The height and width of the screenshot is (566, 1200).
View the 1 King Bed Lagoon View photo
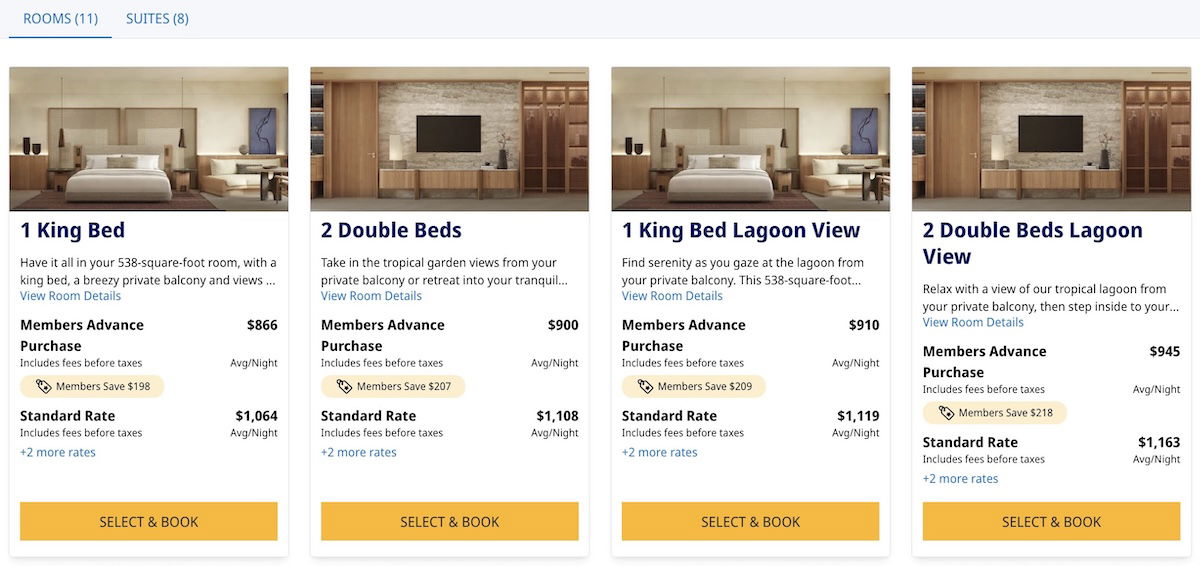(x=751, y=139)
